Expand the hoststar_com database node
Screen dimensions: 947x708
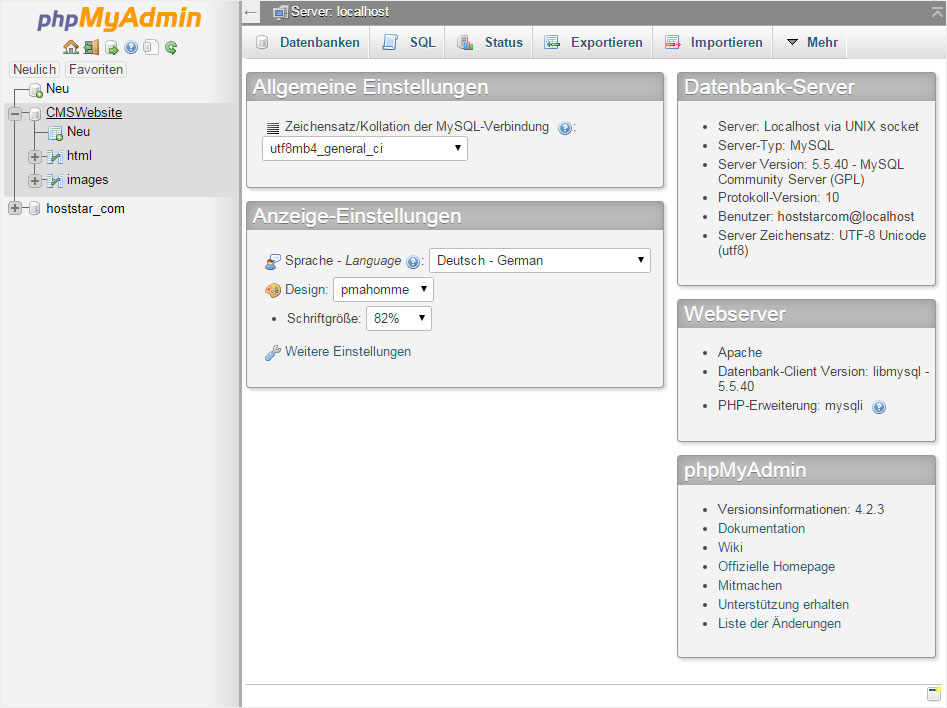[x=15, y=208]
